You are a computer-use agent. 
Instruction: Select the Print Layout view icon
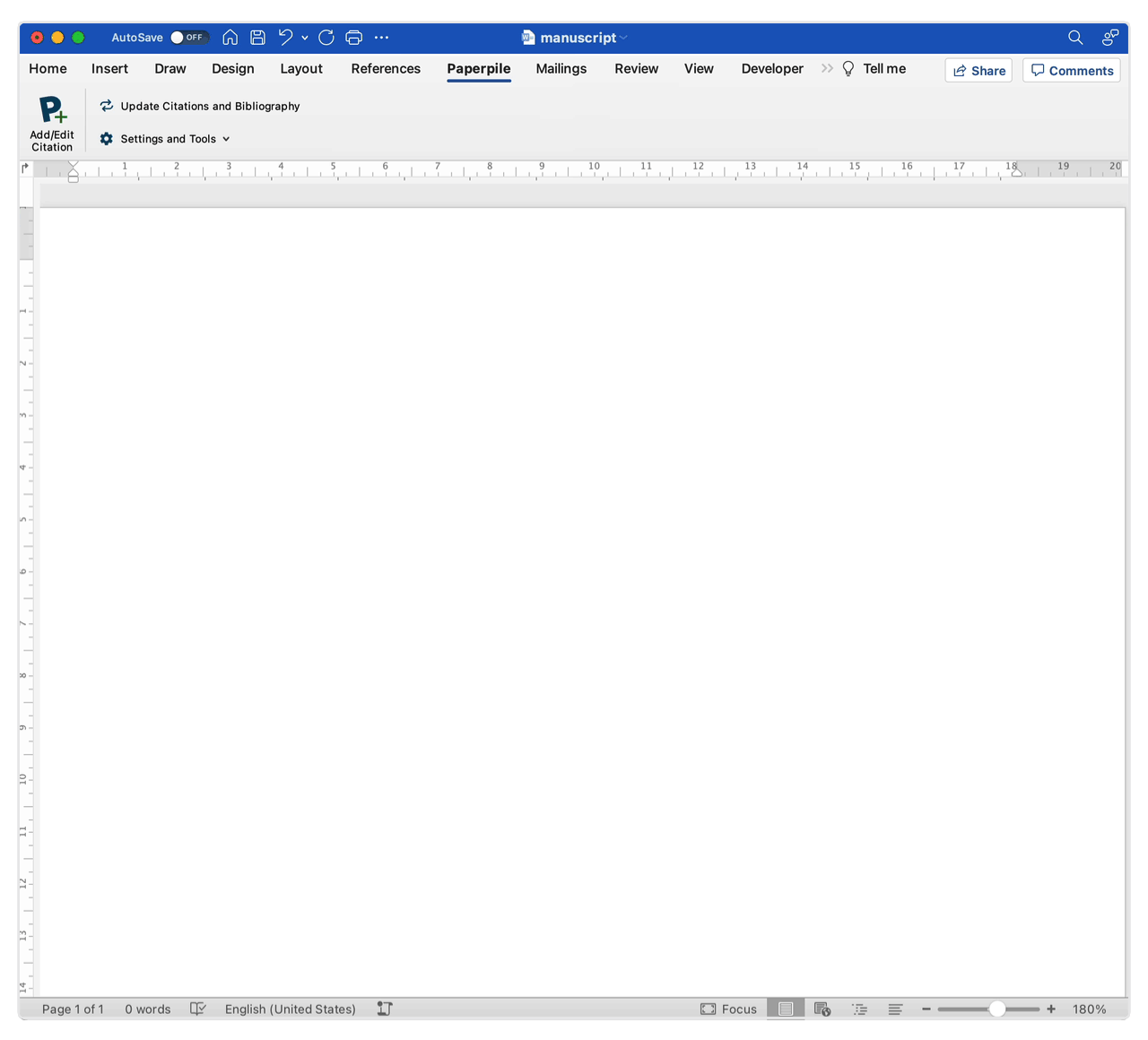click(786, 1009)
